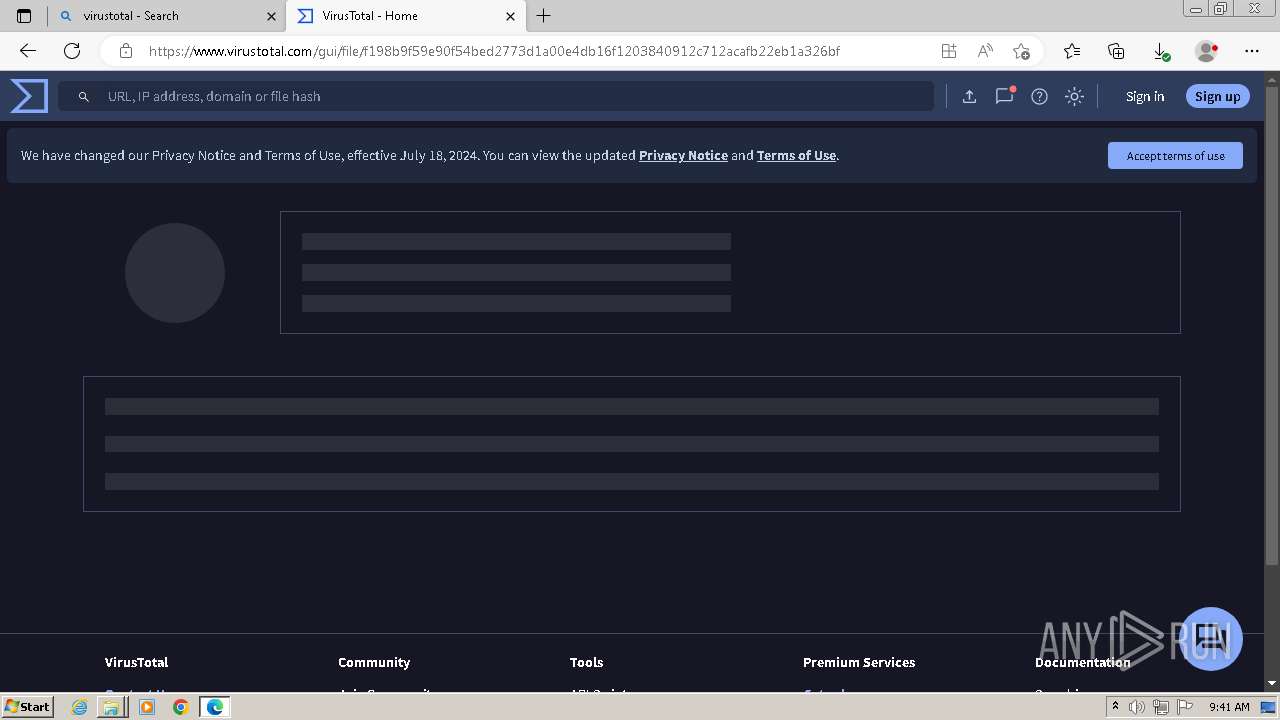Close the VirusTotal - Home tab
Screen dimensions: 1280x720
(x=510, y=16)
